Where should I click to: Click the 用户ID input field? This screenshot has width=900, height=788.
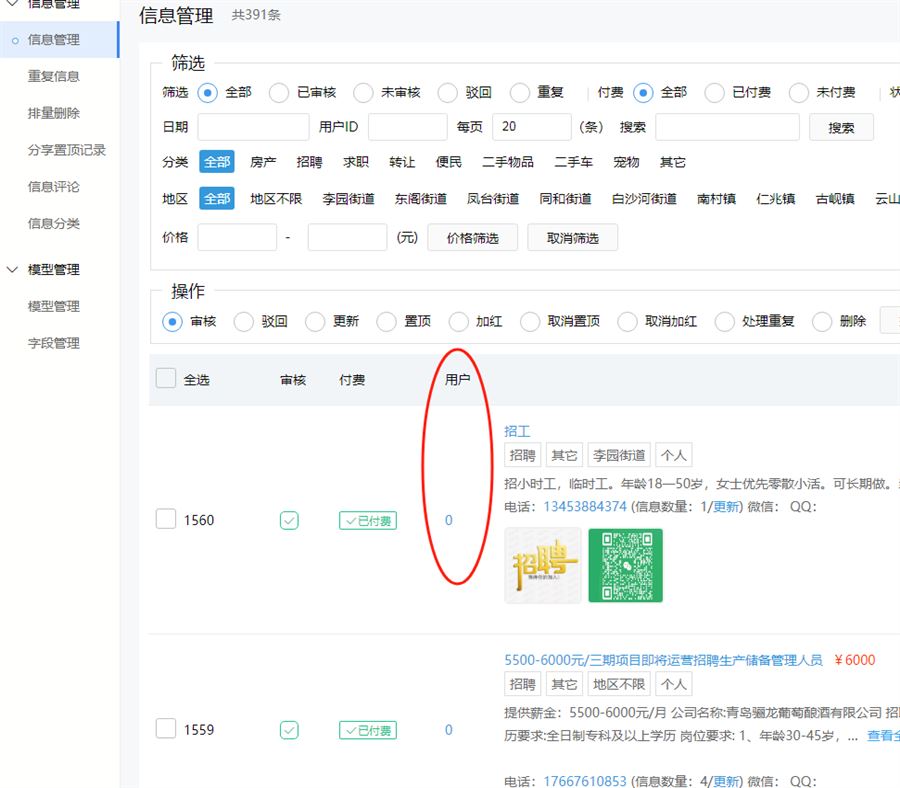(x=407, y=127)
